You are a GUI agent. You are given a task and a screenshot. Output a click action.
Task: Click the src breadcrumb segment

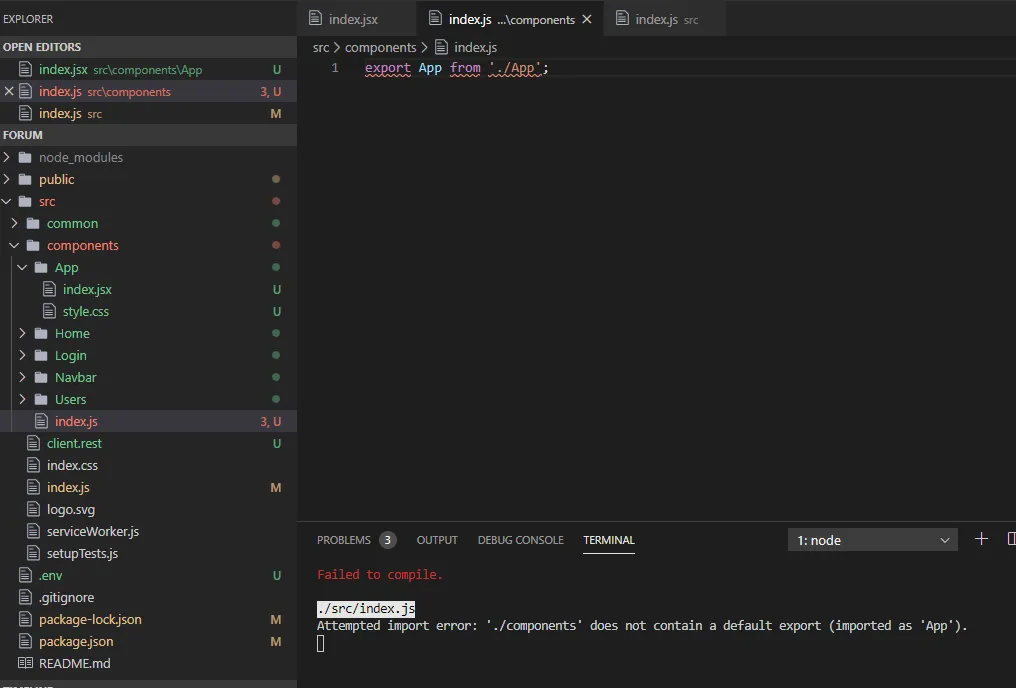coord(321,47)
